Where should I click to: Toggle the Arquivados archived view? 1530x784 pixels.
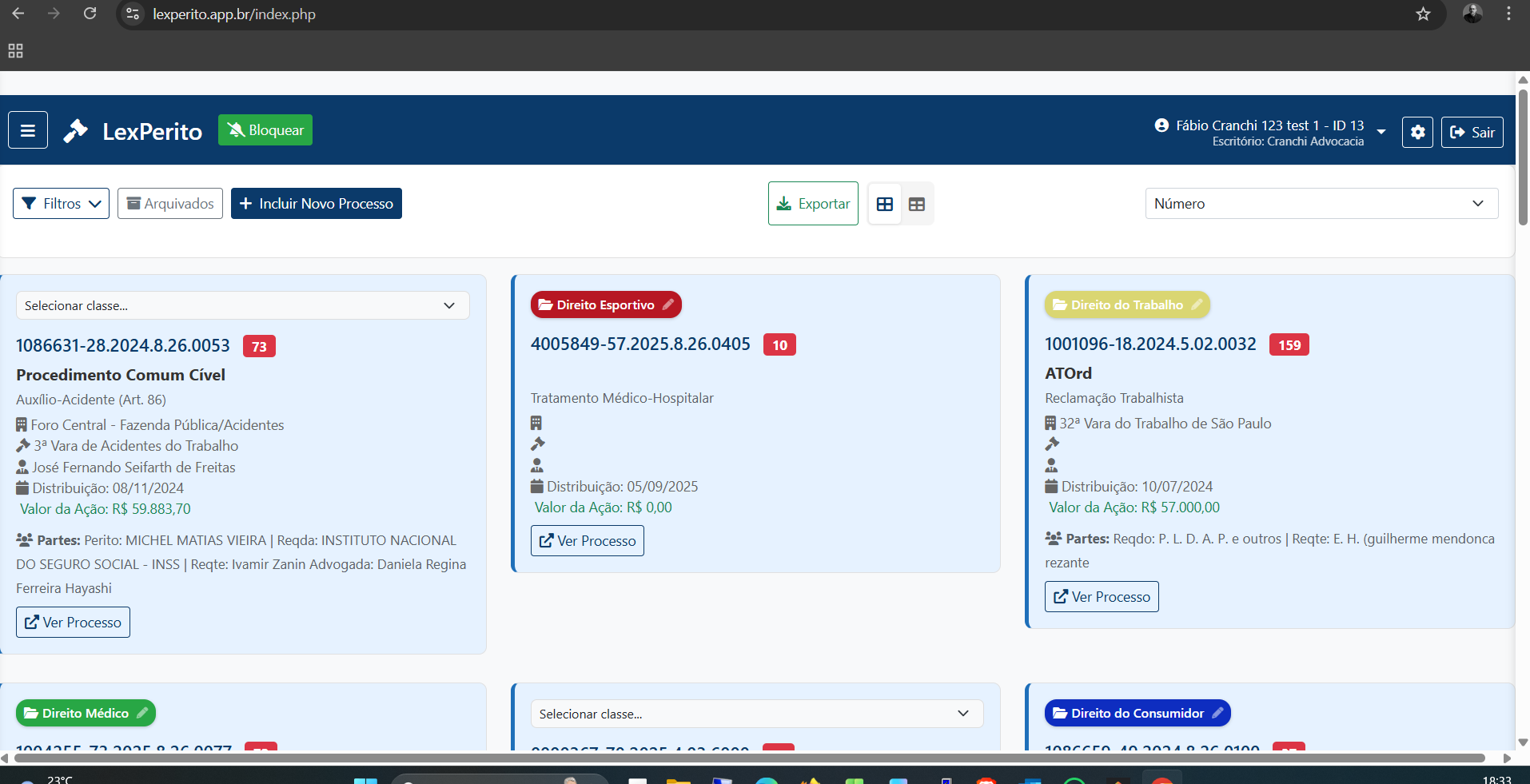click(169, 203)
